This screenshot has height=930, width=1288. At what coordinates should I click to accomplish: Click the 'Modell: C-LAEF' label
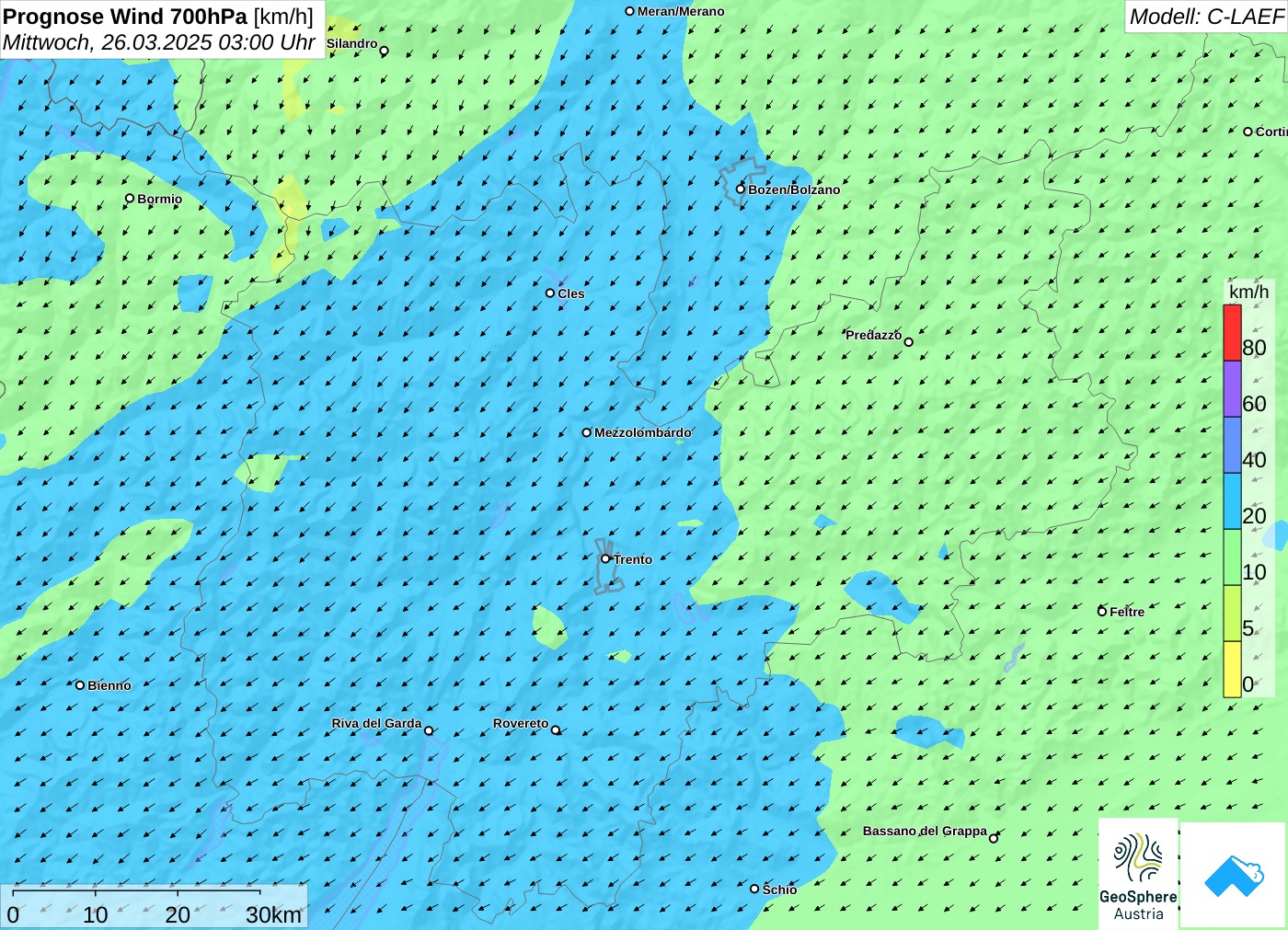tap(1206, 17)
